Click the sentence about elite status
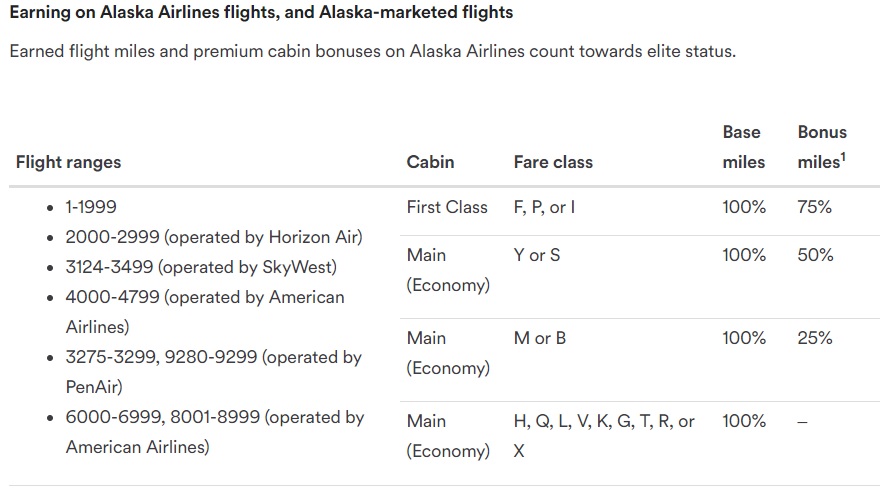This screenshot has height=495, width=889. 372,51
